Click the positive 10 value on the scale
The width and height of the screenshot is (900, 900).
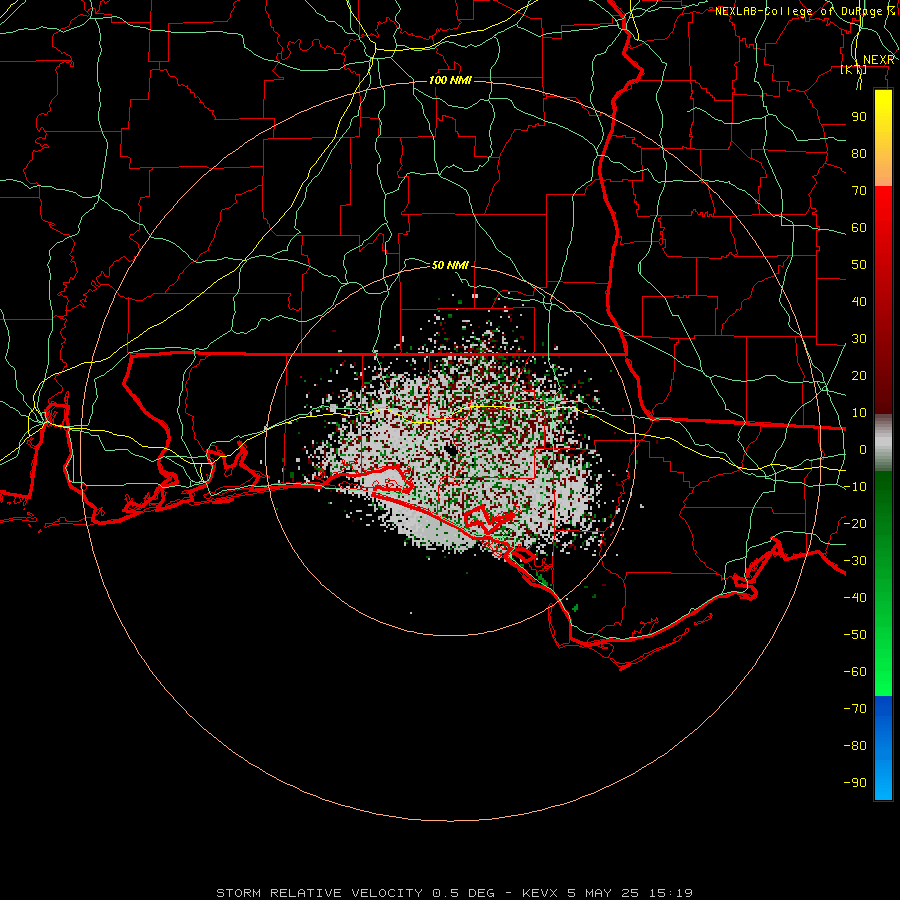pos(859,413)
